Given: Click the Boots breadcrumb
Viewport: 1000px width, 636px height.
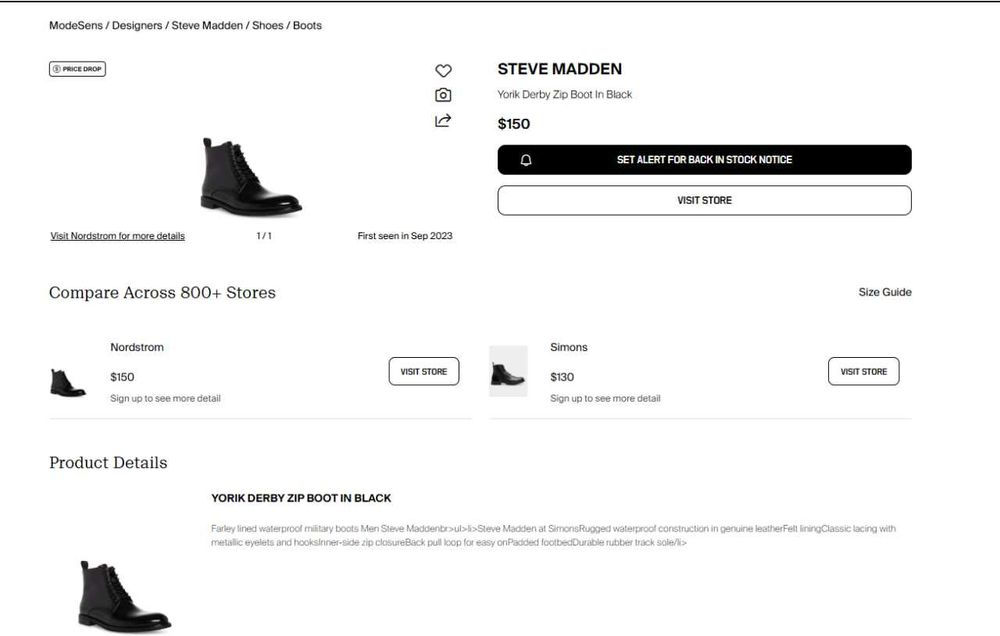Looking at the screenshot, I should click(307, 25).
